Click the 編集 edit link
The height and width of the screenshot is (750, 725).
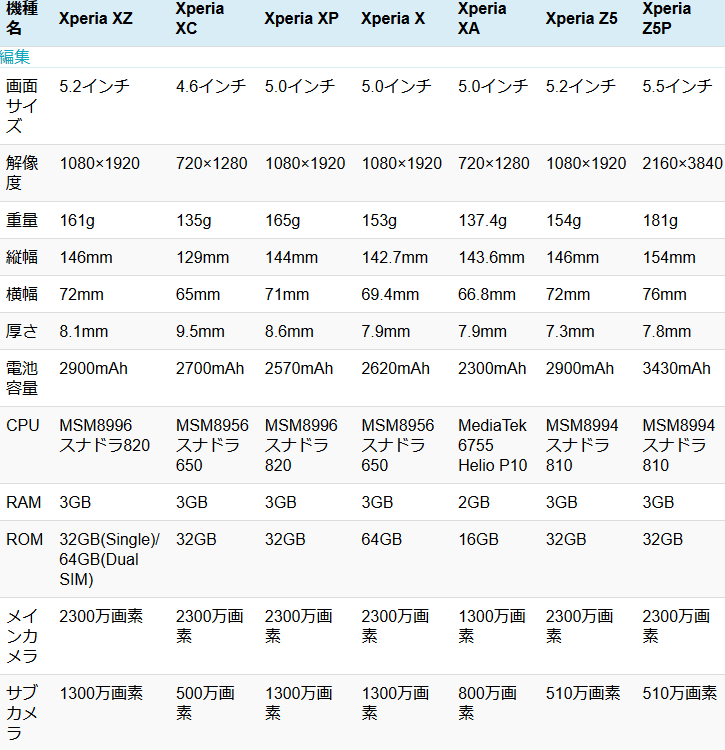(x=15, y=57)
